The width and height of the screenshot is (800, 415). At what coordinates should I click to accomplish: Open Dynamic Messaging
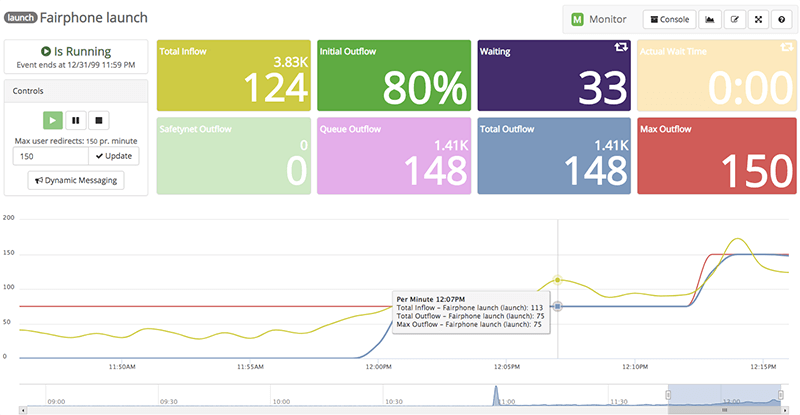(x=76, y=180)
